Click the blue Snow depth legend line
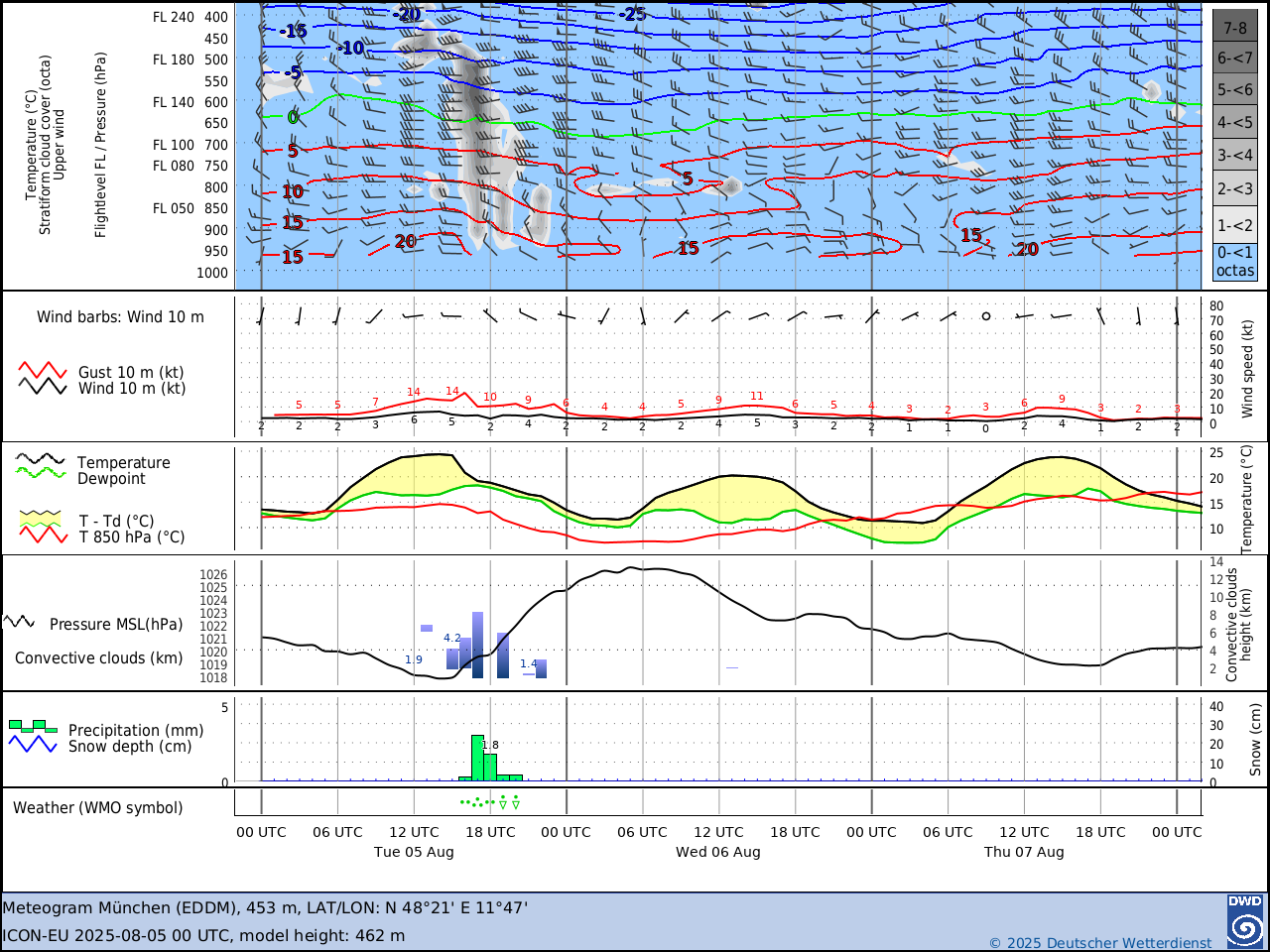The image size is (1270, 952). (x=33, y=743)
